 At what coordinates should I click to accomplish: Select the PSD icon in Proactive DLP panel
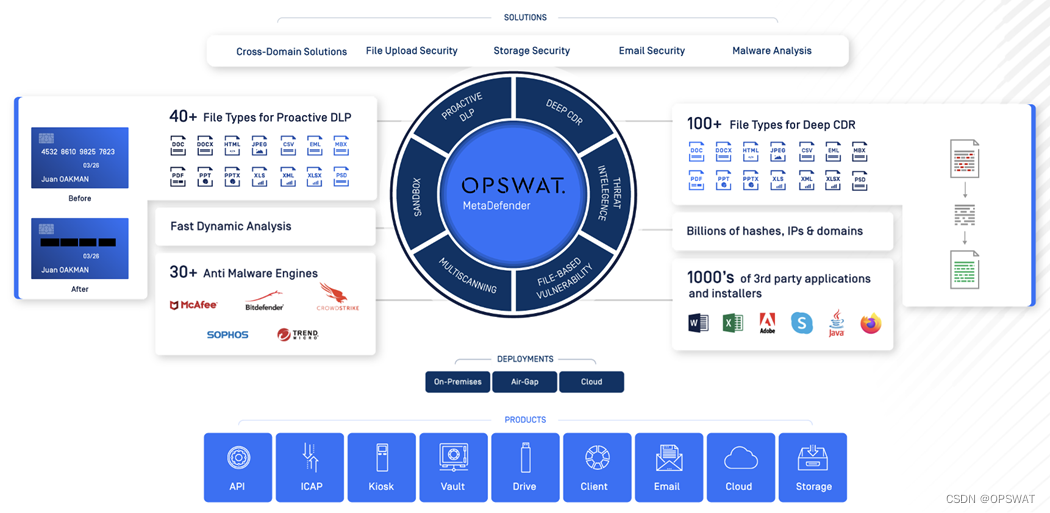(342, 176)
